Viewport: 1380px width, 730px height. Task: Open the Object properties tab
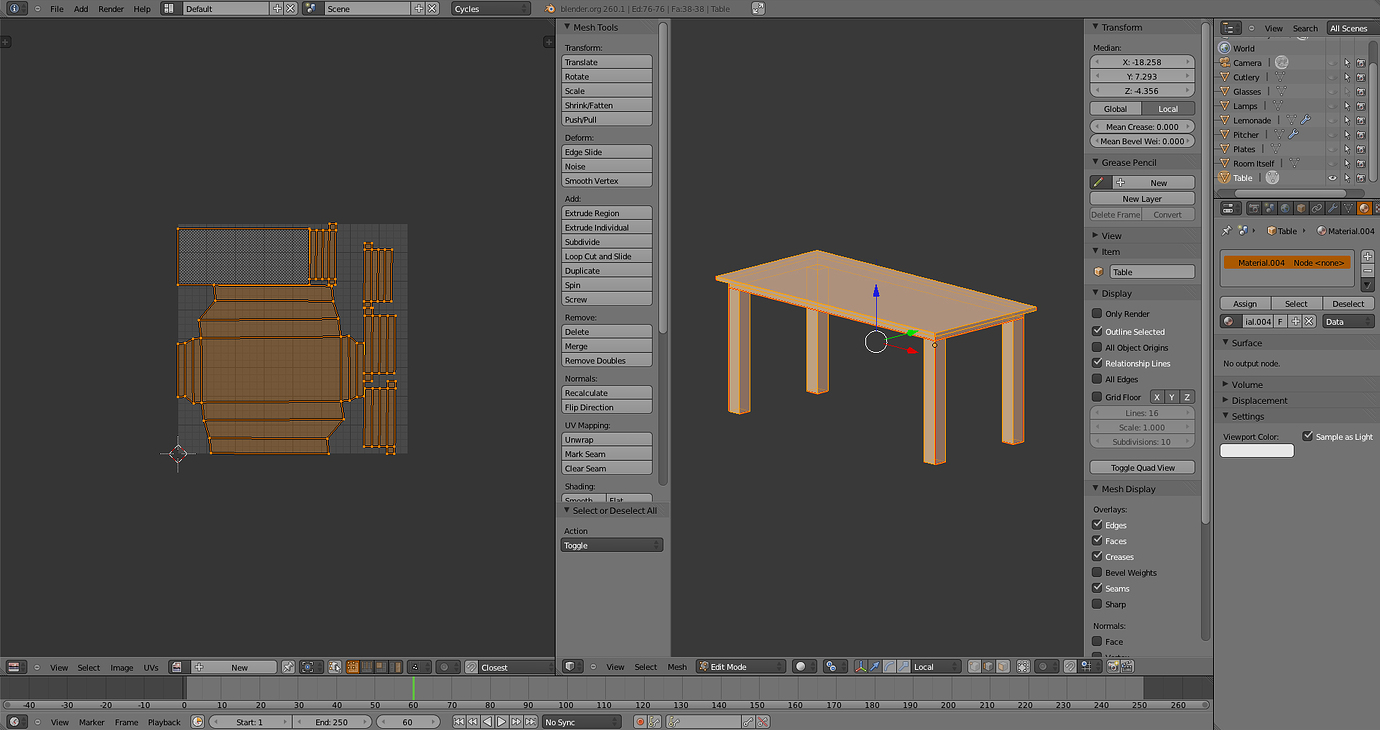[x=1301, y=208]
